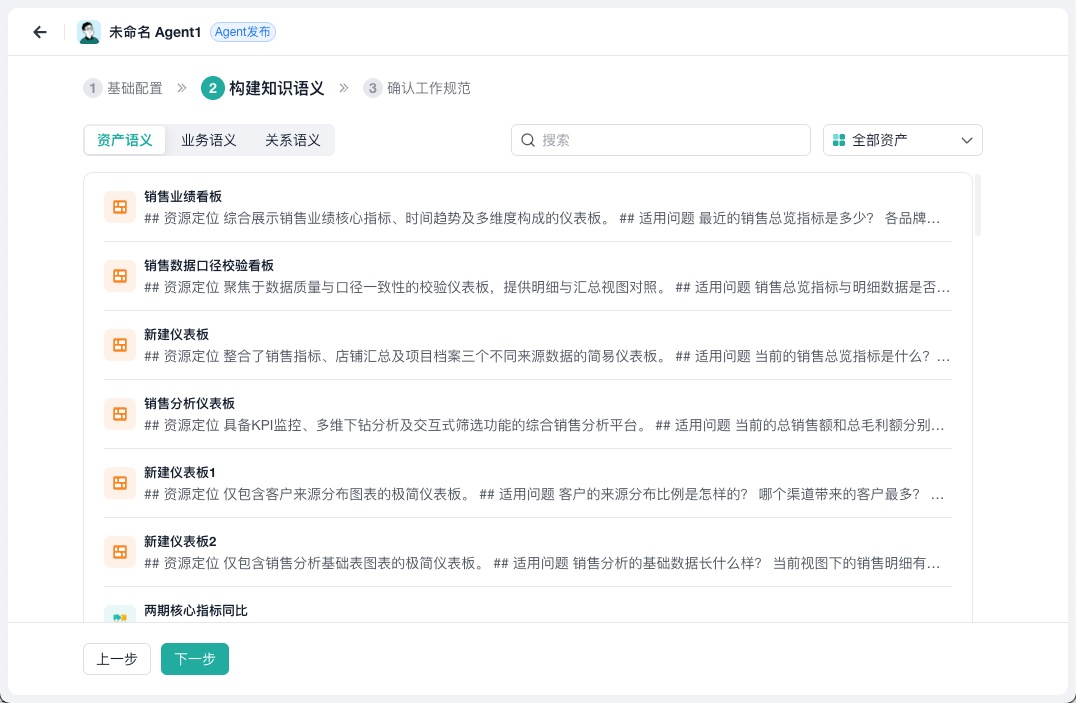
Task: Click the search magnifier icon
Action: click(x=528, y=140)
